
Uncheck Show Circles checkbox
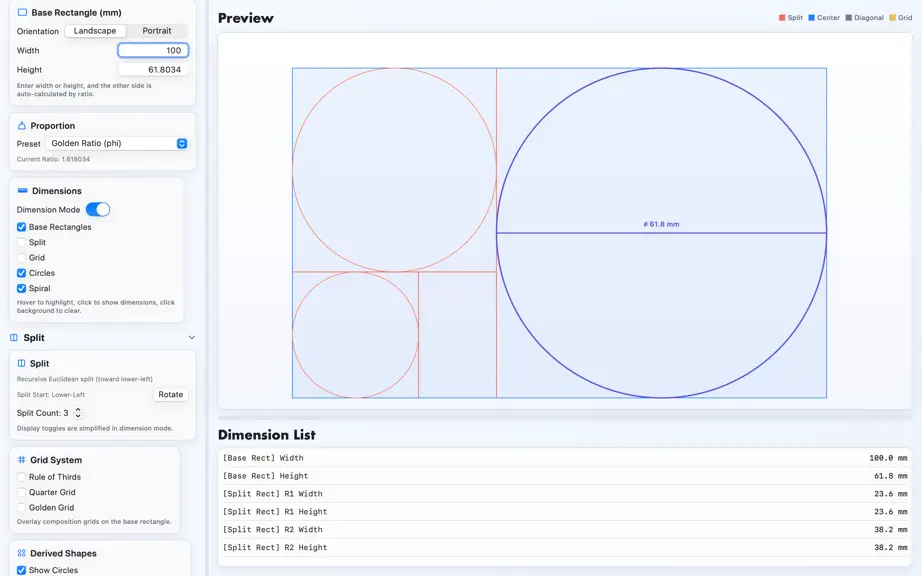(22, 570)
